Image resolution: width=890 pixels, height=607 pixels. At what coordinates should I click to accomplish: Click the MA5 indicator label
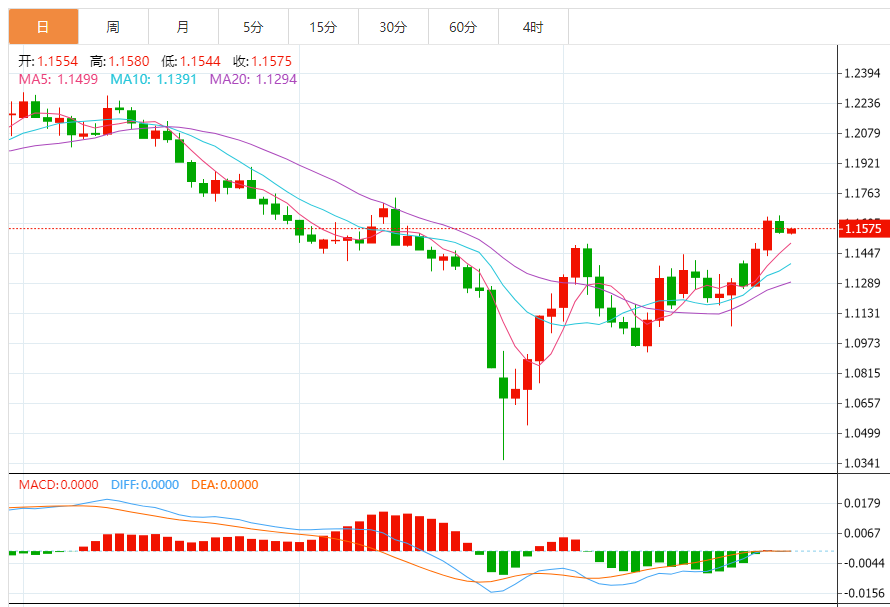tap(59, 79)
